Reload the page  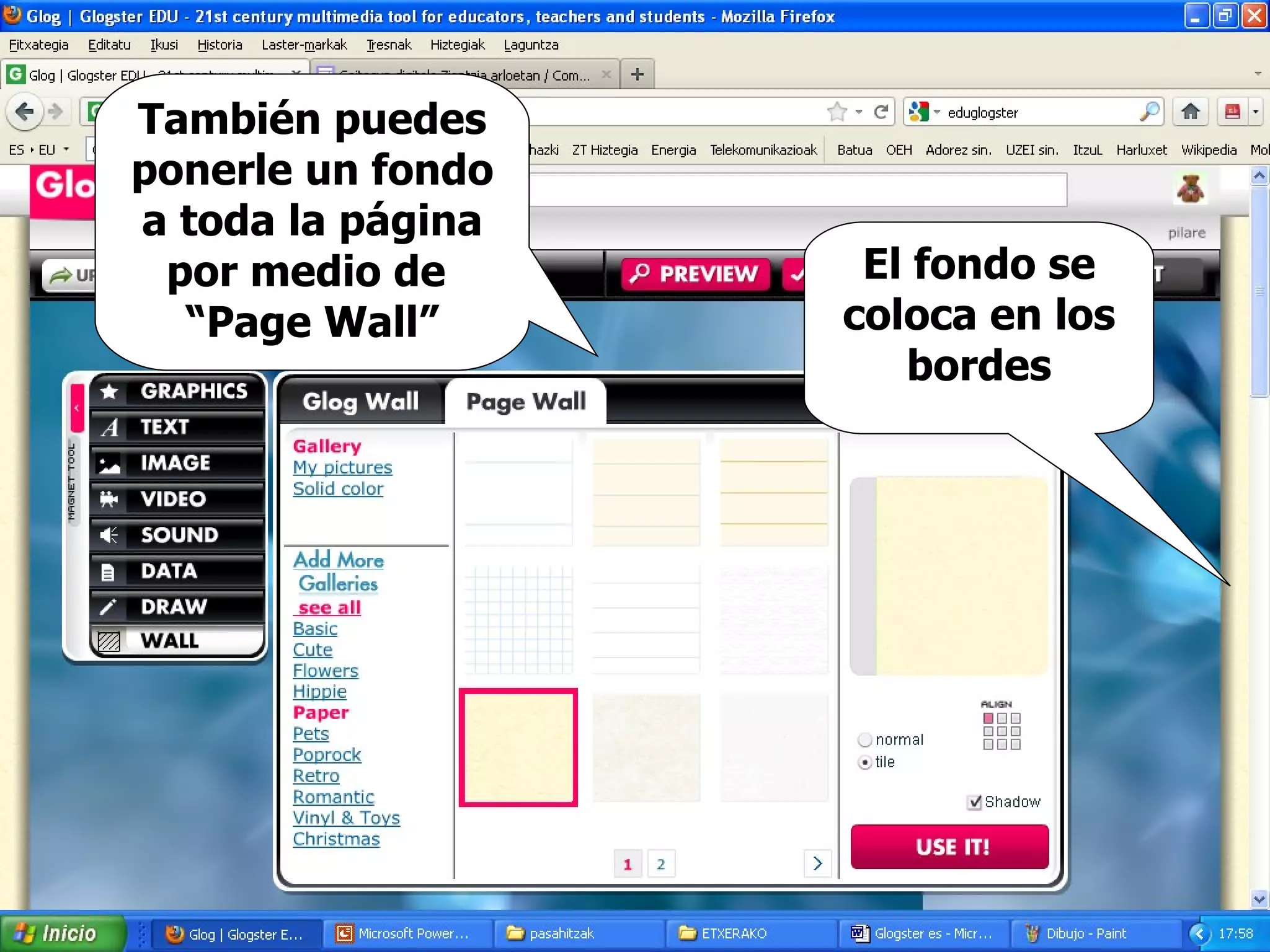tap(881, 112)
